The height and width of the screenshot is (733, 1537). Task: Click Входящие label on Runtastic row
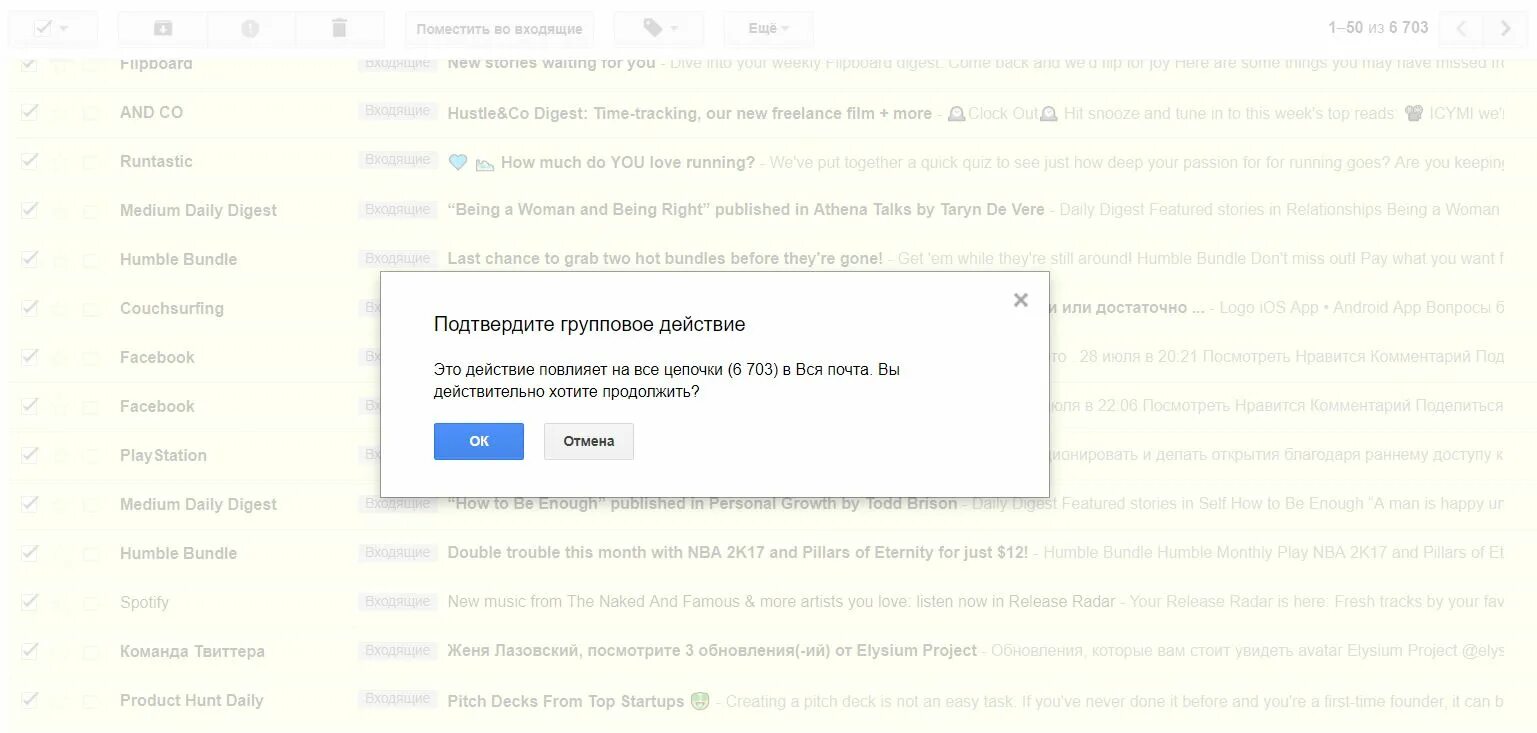tap(397, 160)
